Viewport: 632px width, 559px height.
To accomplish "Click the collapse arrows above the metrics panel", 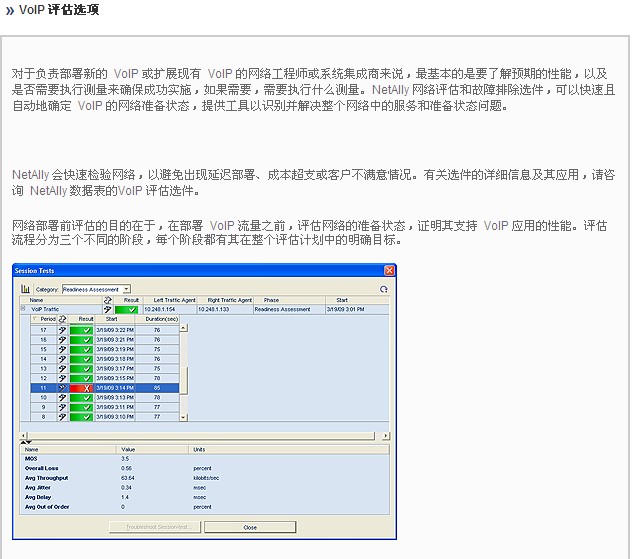I will click(x=25, y=442).
